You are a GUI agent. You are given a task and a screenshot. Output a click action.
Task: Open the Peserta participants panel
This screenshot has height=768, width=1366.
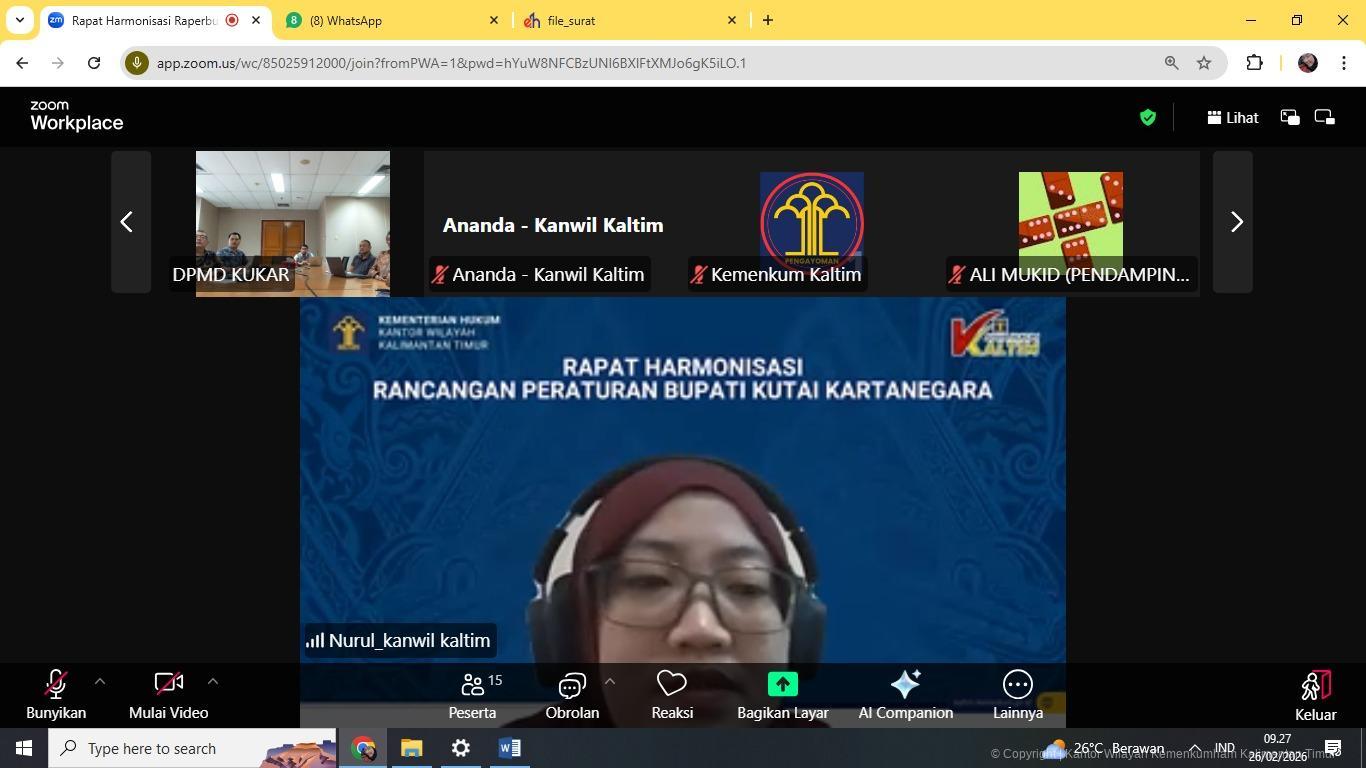472,694
